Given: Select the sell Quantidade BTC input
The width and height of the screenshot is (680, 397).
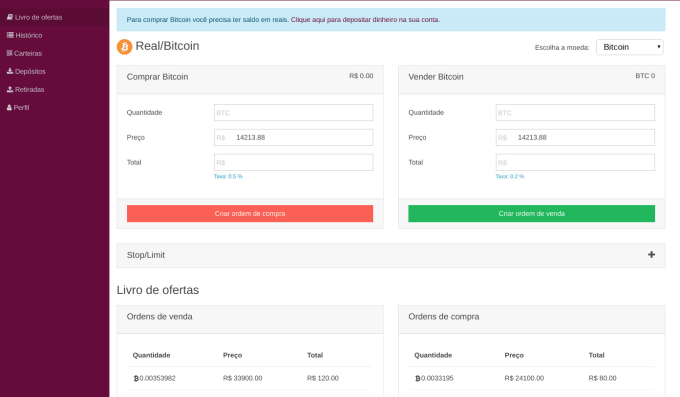Looking at the screenshot, I should coord(575,112).
